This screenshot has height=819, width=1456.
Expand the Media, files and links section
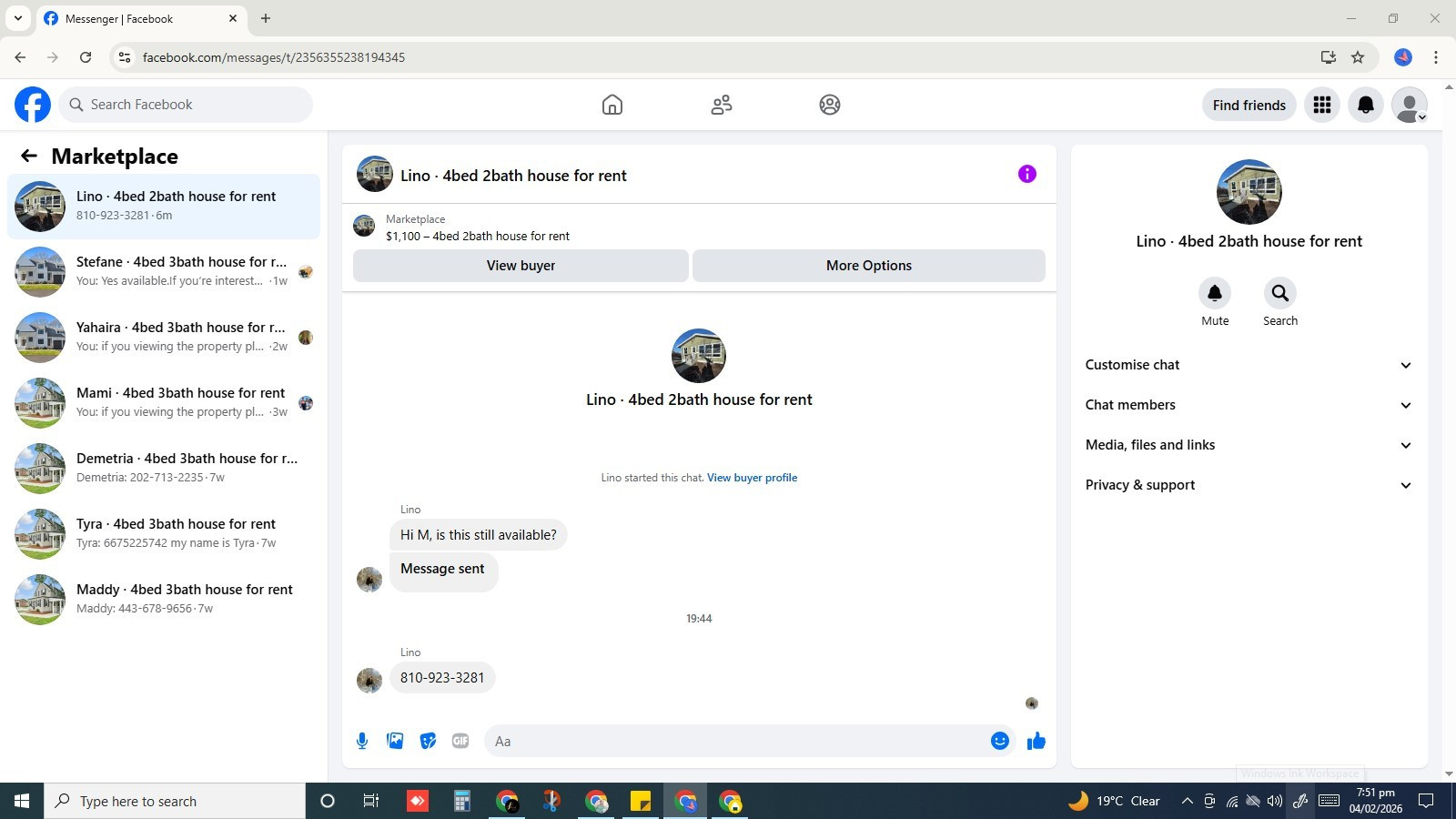tap(1249, 445)
